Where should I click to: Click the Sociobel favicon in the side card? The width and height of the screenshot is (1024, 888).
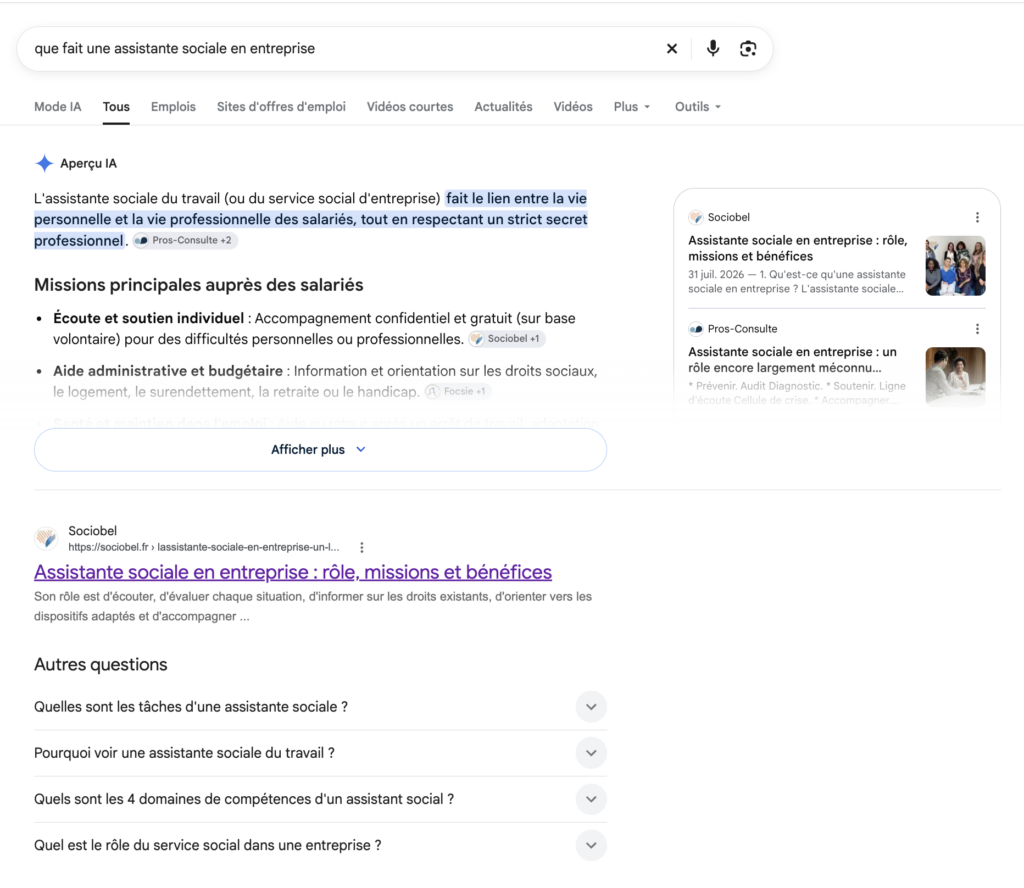tap(696, 217)
